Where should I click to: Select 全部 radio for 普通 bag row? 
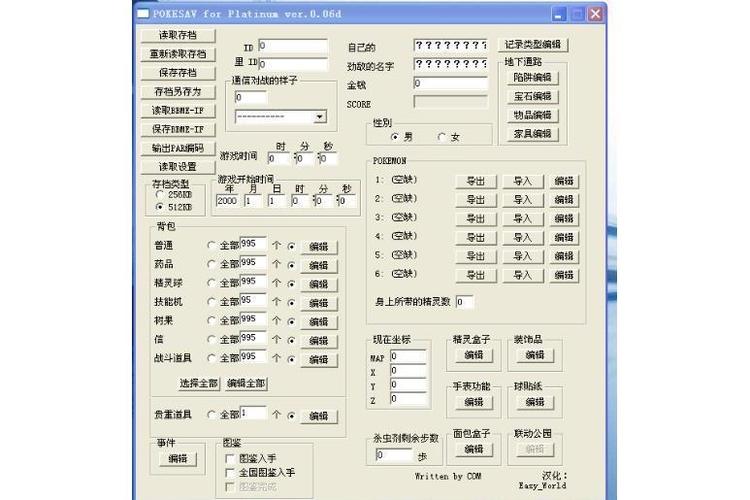point(211,245)
